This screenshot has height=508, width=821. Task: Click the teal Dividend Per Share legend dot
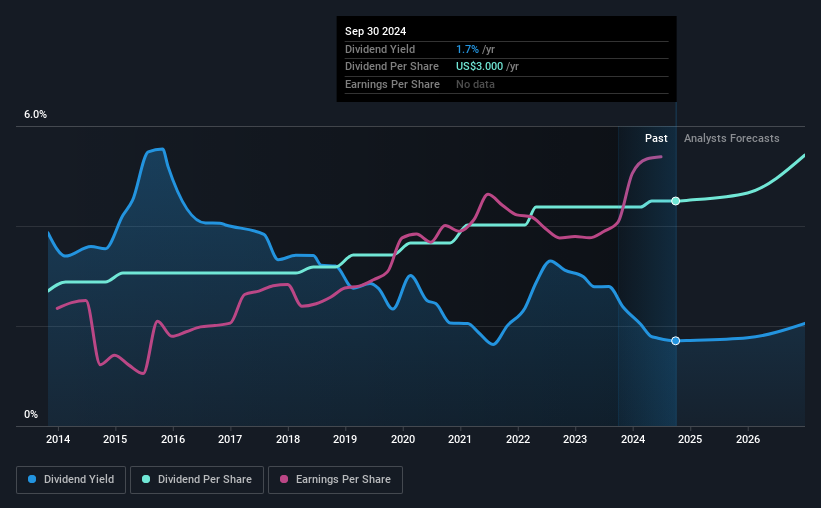click(146, 479)
